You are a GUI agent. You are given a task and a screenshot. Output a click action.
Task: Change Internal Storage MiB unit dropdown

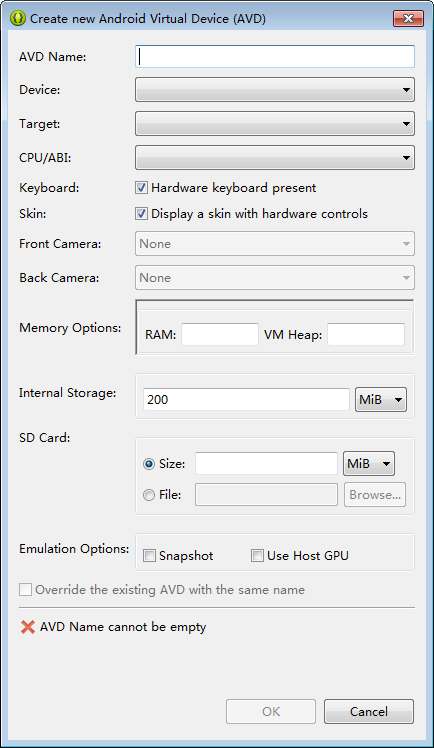[381, 399]
